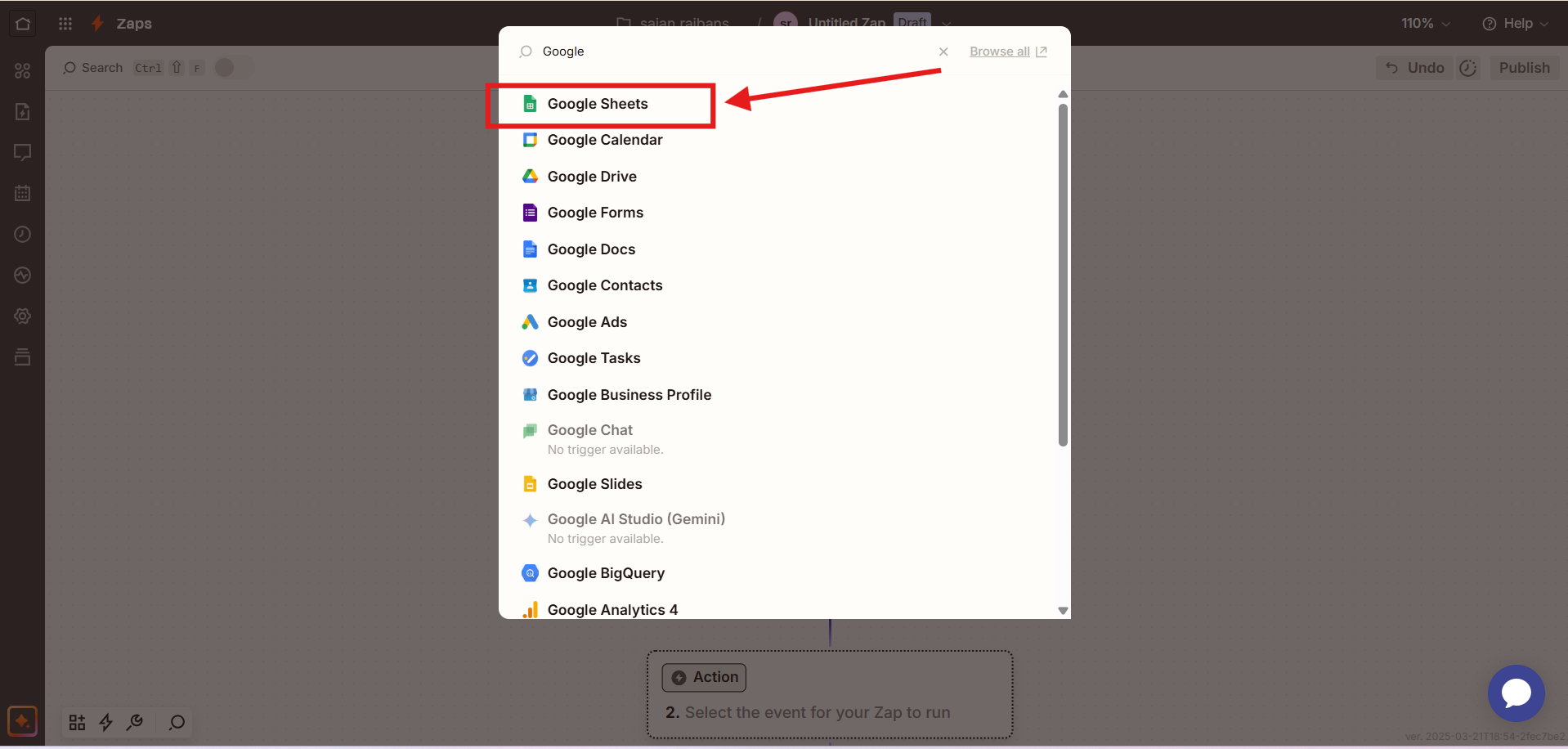
Task: Open the Zap history clock icon
Action: [22, 234]
